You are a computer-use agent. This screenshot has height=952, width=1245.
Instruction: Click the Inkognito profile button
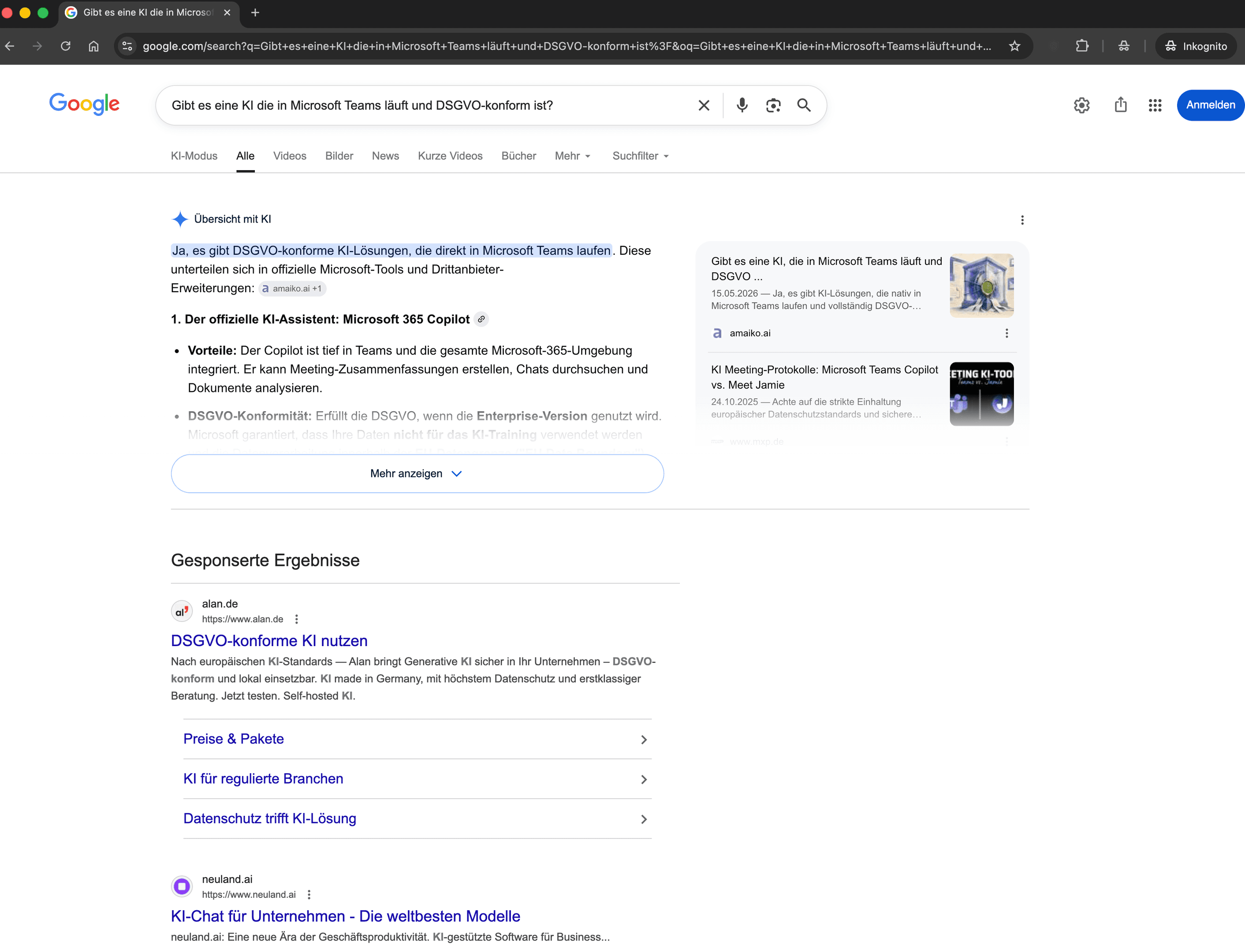[x=1196, y=46]
